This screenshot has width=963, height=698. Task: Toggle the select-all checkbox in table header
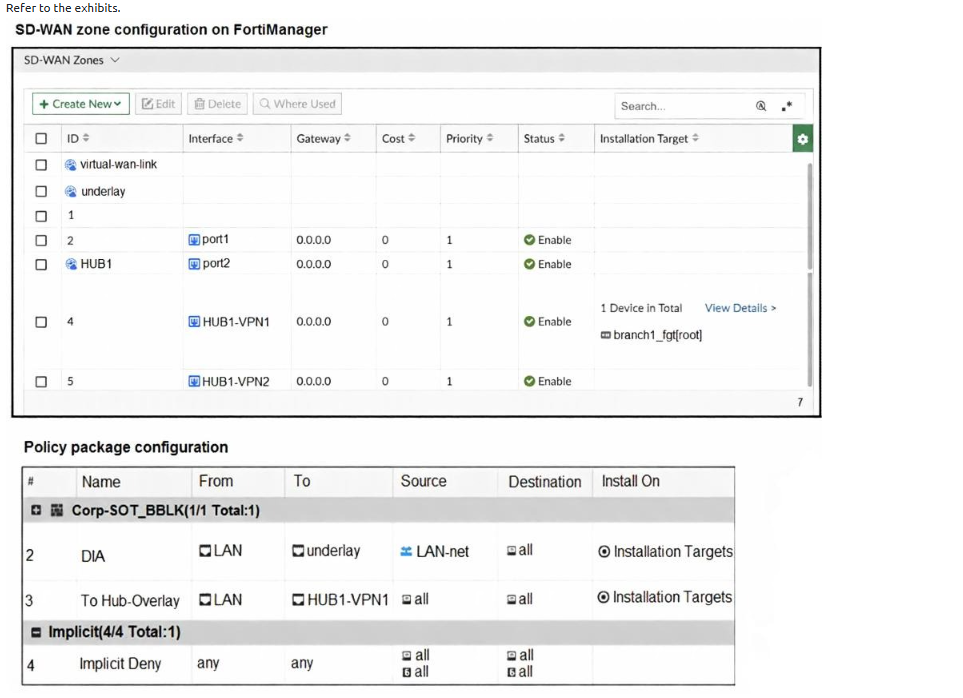41,139
